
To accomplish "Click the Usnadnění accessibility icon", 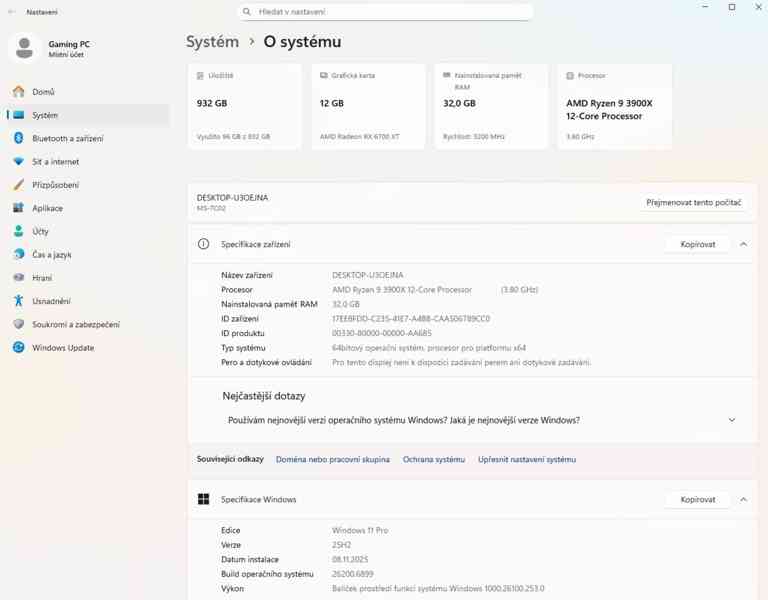I will (19, 301).
